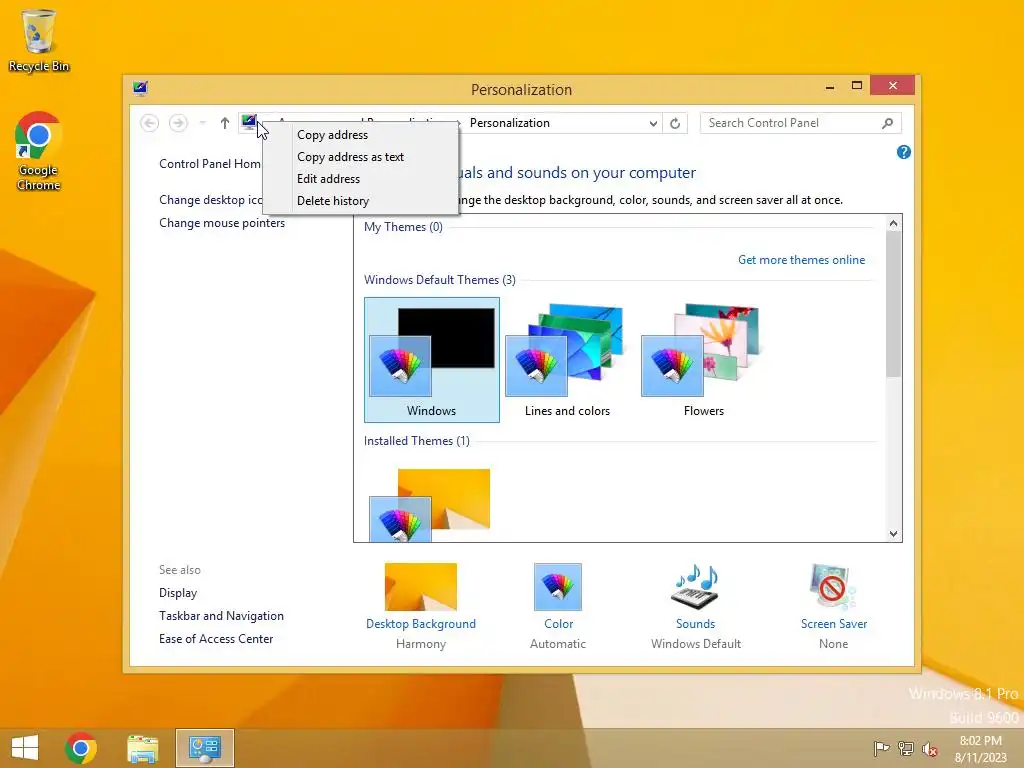1024x768 pixels.
Task: Open Desktop Background settings icon
Action: pos(421,586)
